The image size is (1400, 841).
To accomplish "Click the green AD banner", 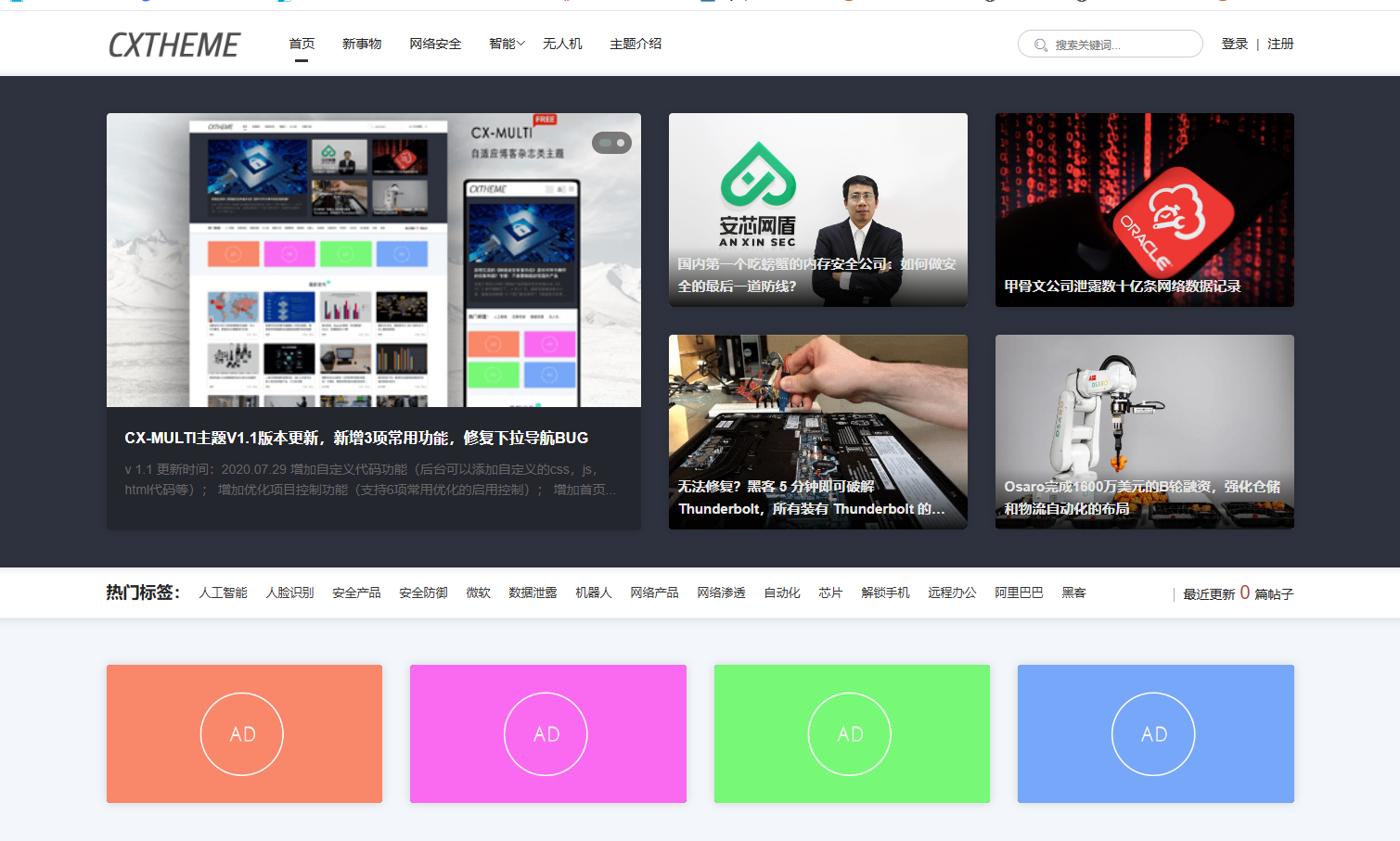I will pos(852,733).
